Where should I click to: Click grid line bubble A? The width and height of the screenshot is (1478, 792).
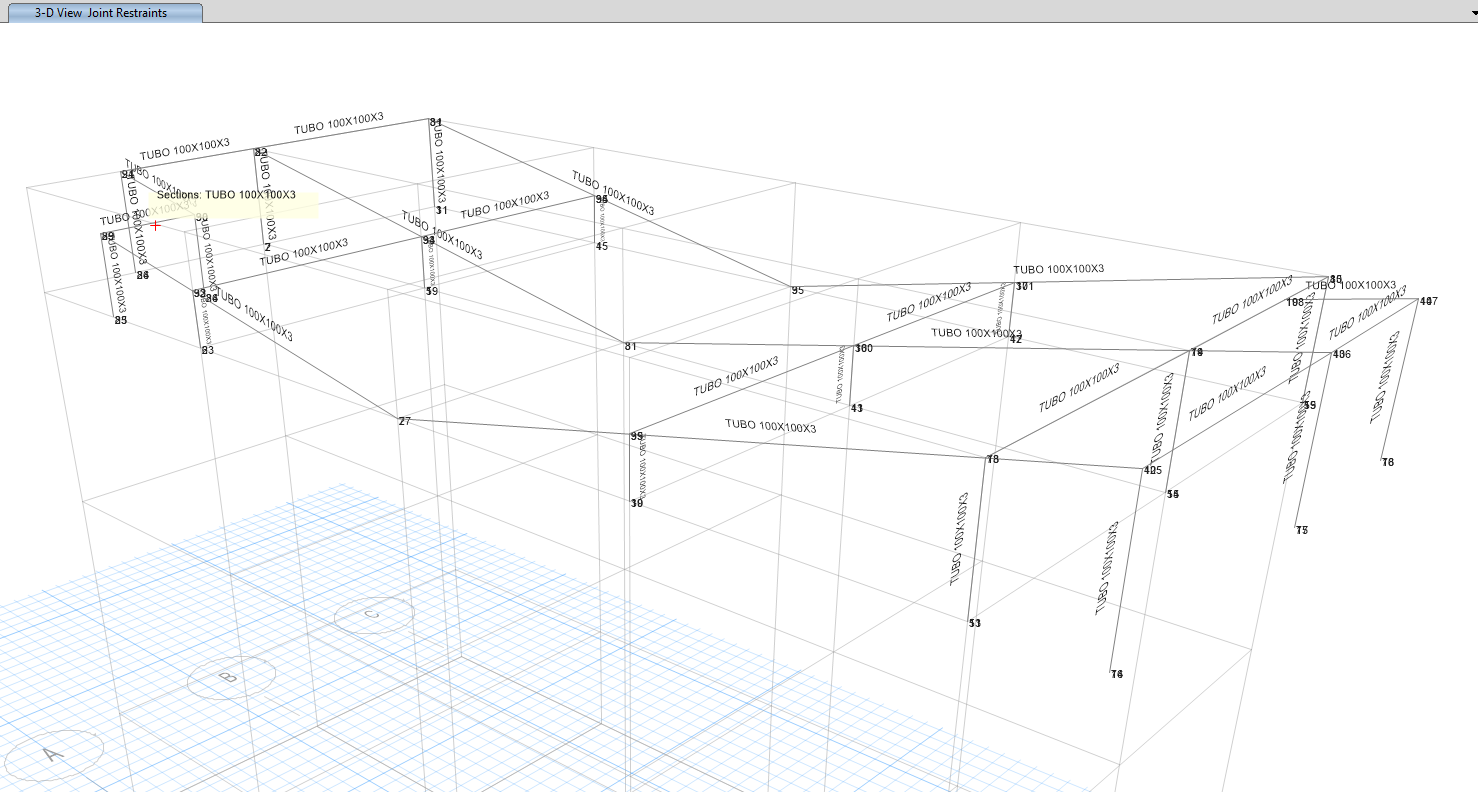(53, 755)
